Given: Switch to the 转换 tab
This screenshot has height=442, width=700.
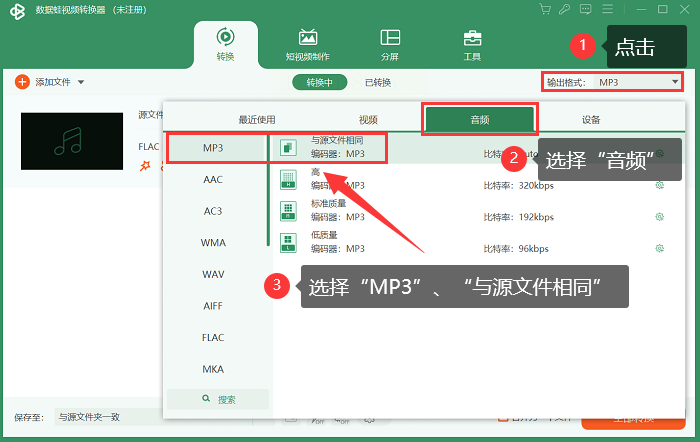Looking at the screenshot, I should [225, 45].
